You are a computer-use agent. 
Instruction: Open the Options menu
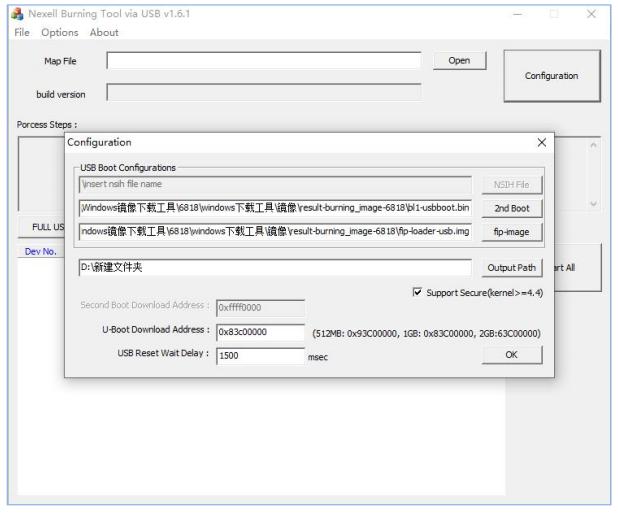pyautogui.click(x=60, y=32)
